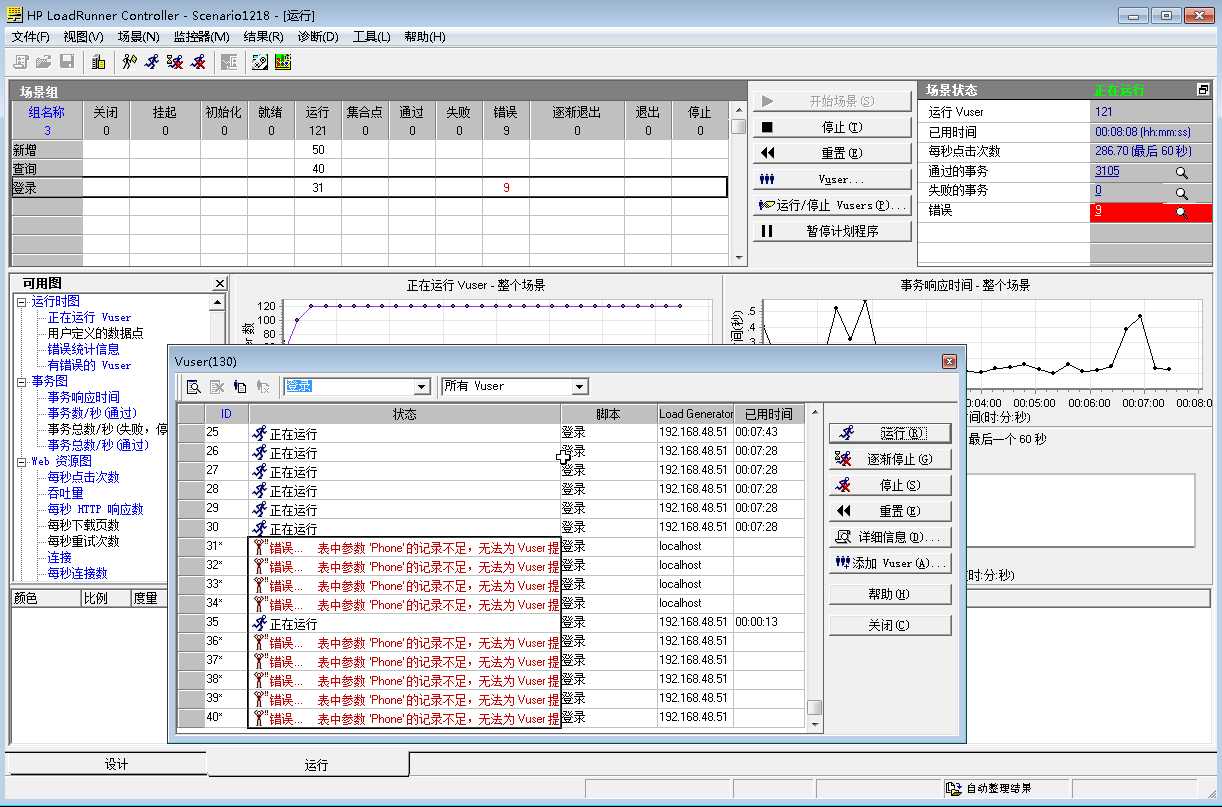
Task: Click 帮助(H) button in Vuser dialog
Action: 890,594
